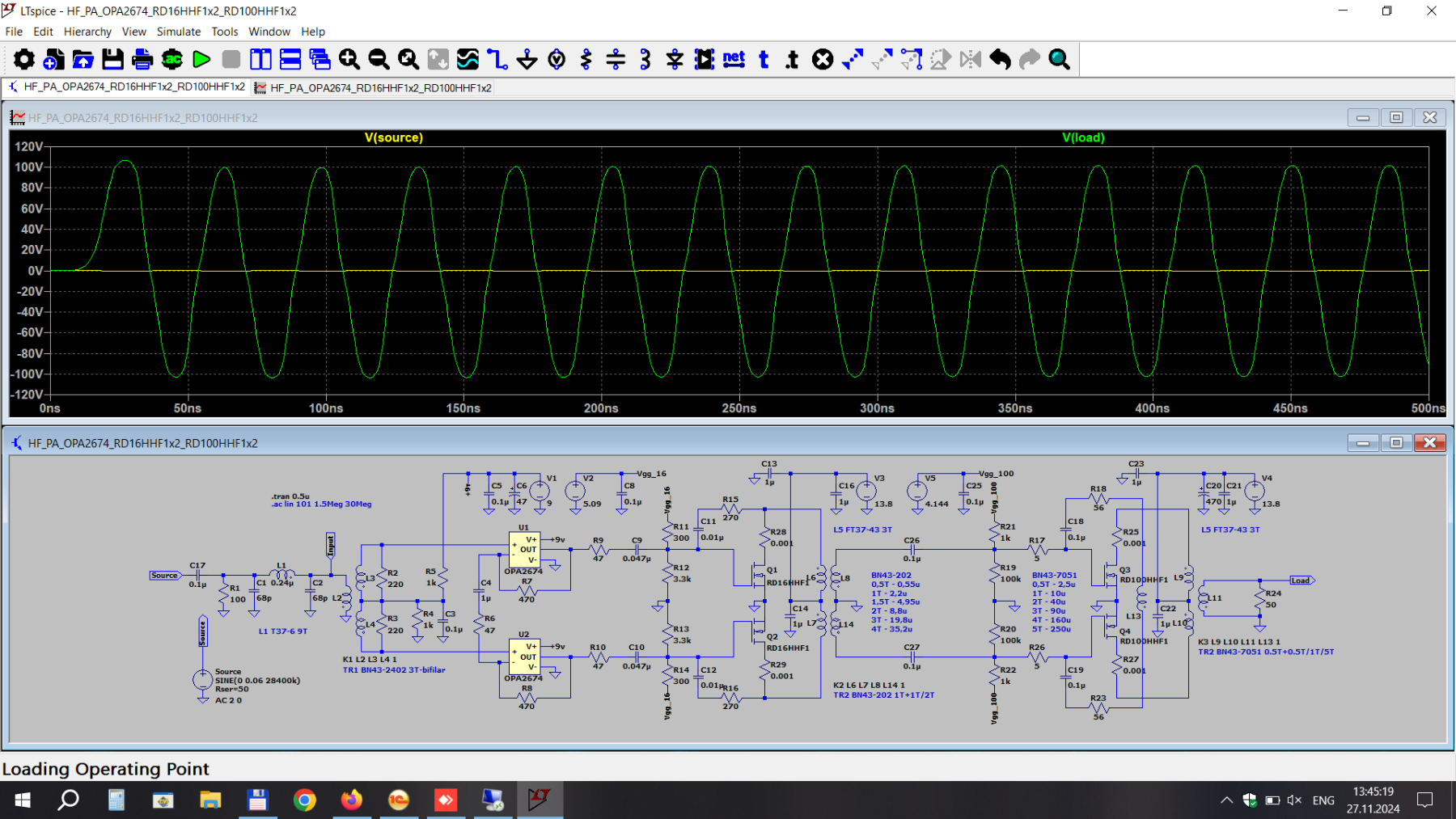Image resolution: width=1456 pixels, height=819 pixels.
Task: Open the Tools menu
Action: tap(225, 32)
